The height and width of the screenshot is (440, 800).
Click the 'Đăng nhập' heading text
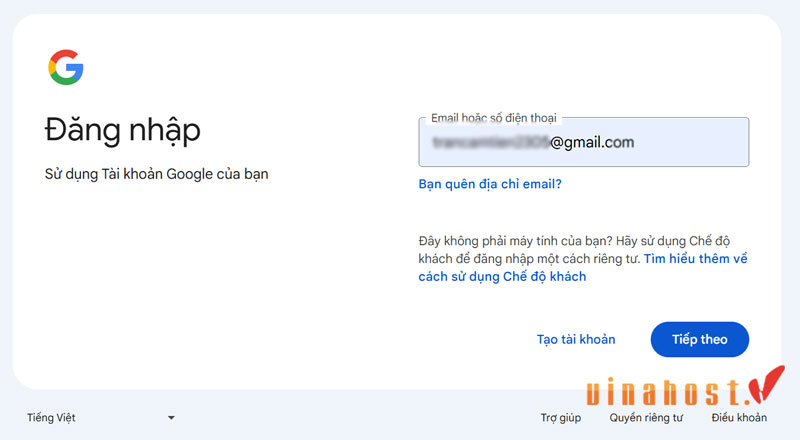(x=122, y=130)
